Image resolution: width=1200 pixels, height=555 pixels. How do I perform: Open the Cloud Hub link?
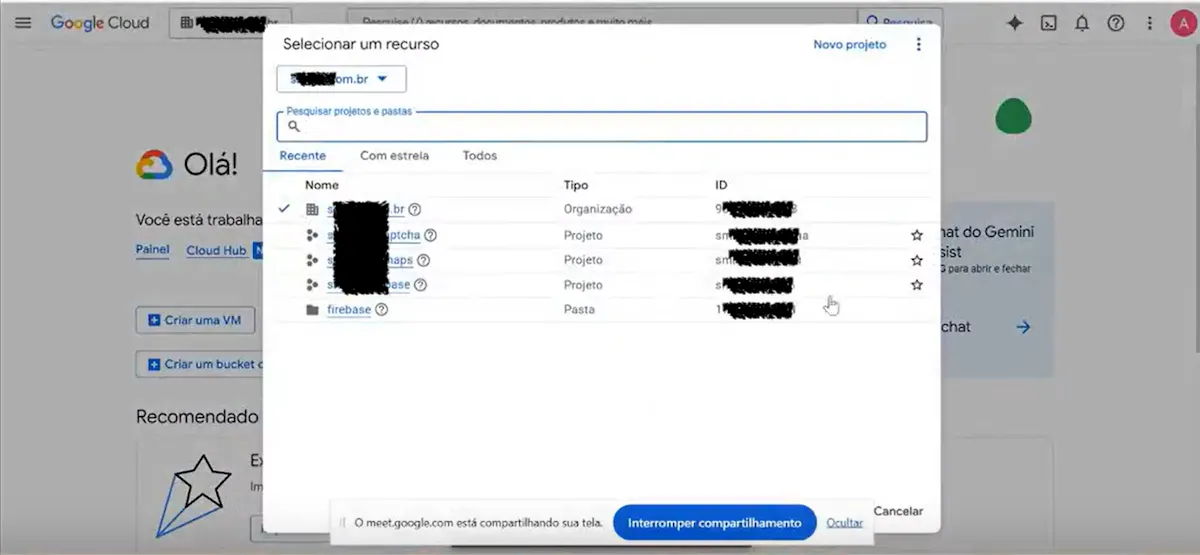[216, 251]
